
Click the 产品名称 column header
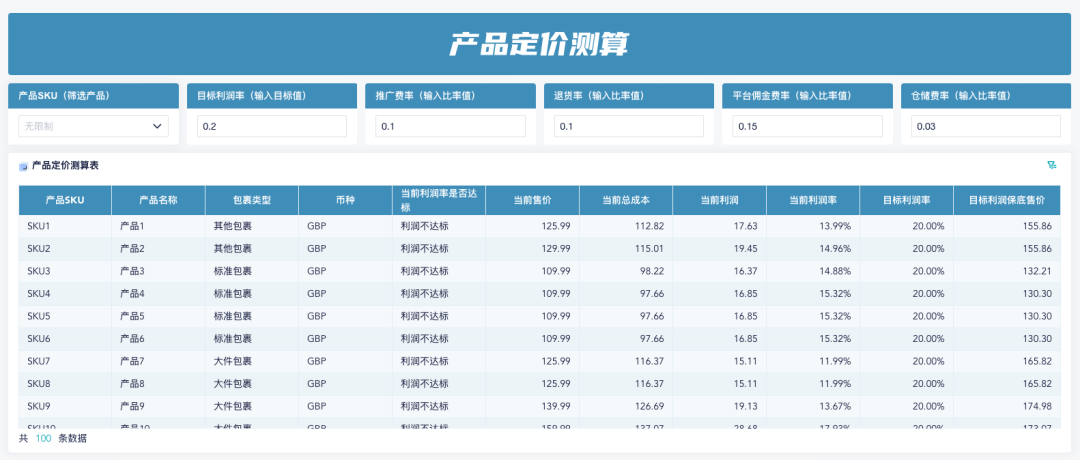[158, 200]
